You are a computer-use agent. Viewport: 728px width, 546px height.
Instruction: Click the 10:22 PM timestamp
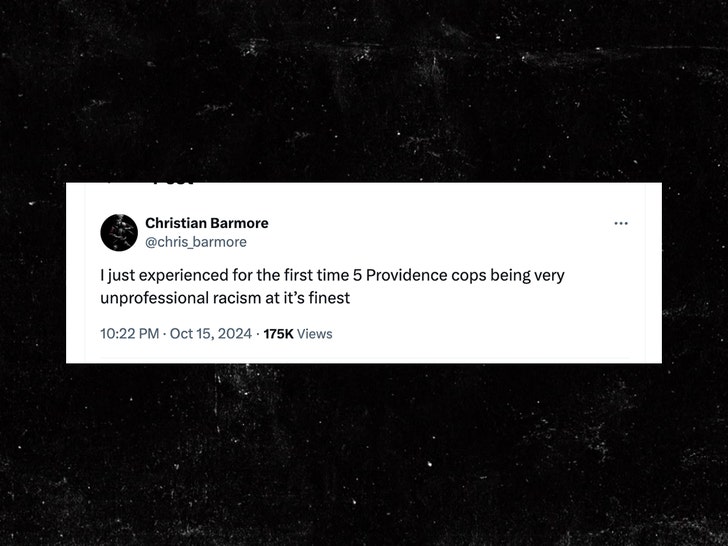click(130, 333)
